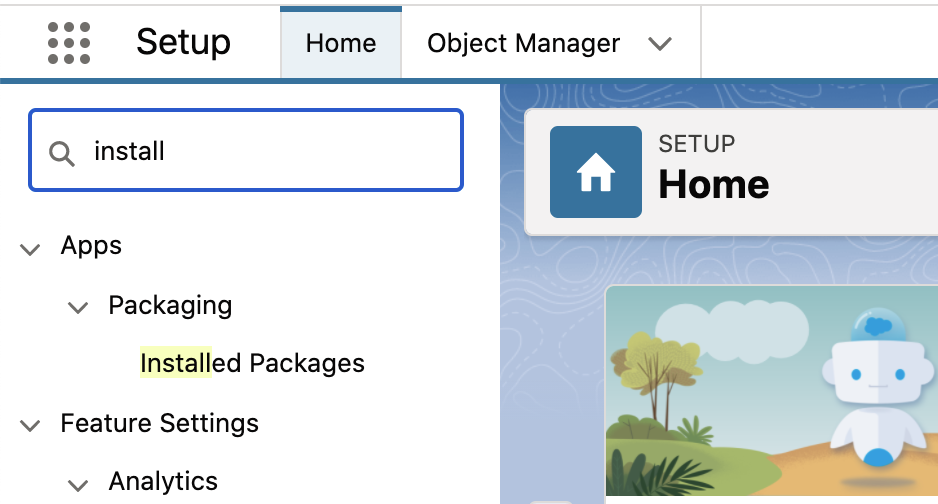938x504 pixels.
Task: Select the Apps tree label
Action: pos(91,246)
